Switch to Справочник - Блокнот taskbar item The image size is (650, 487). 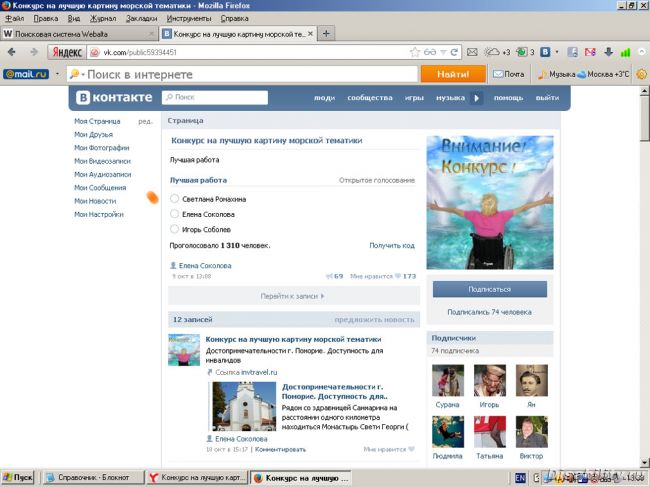pyautogui.click(x=94, y=477)
